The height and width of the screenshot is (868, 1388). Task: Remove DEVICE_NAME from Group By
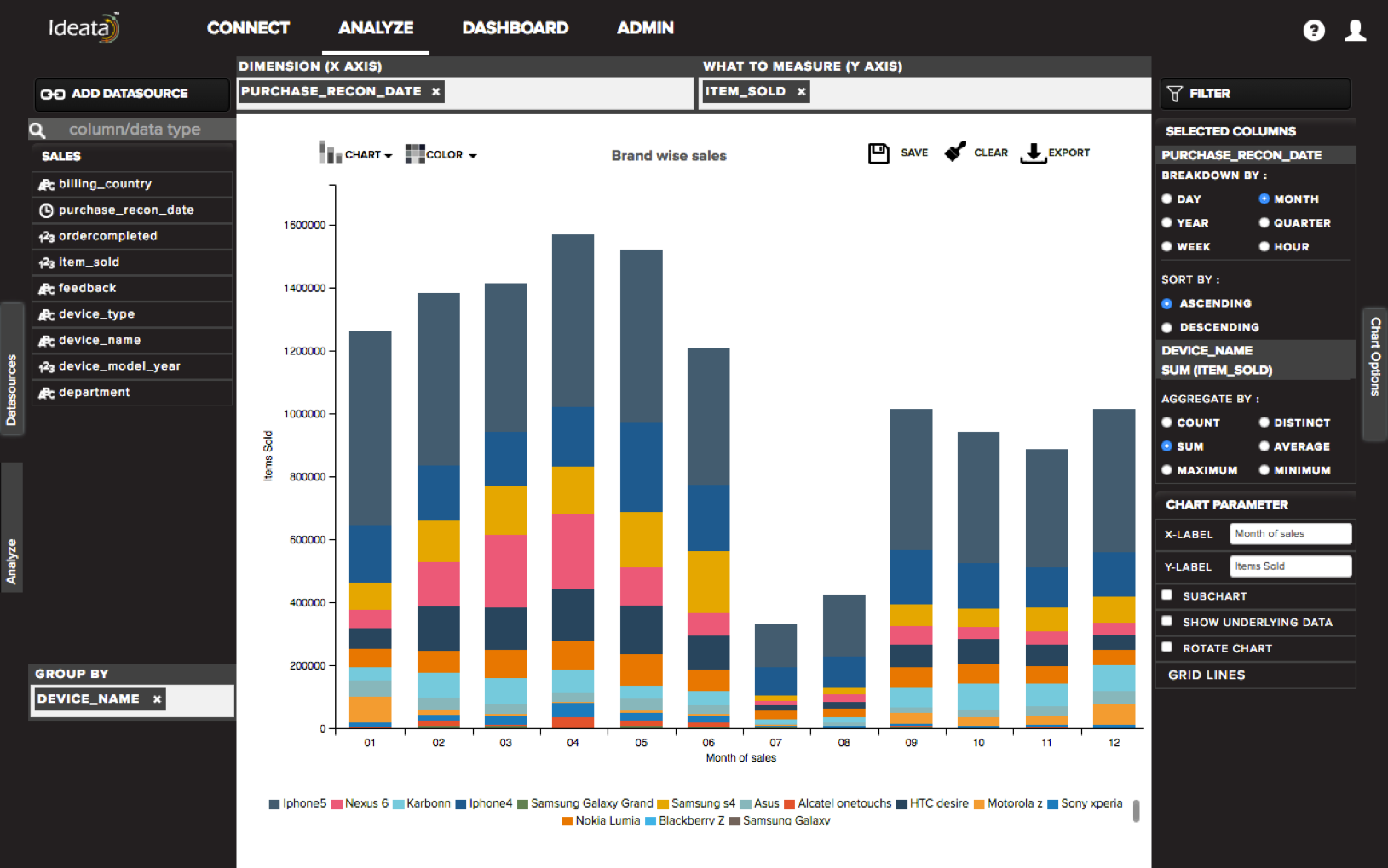[x=157, y=698]
